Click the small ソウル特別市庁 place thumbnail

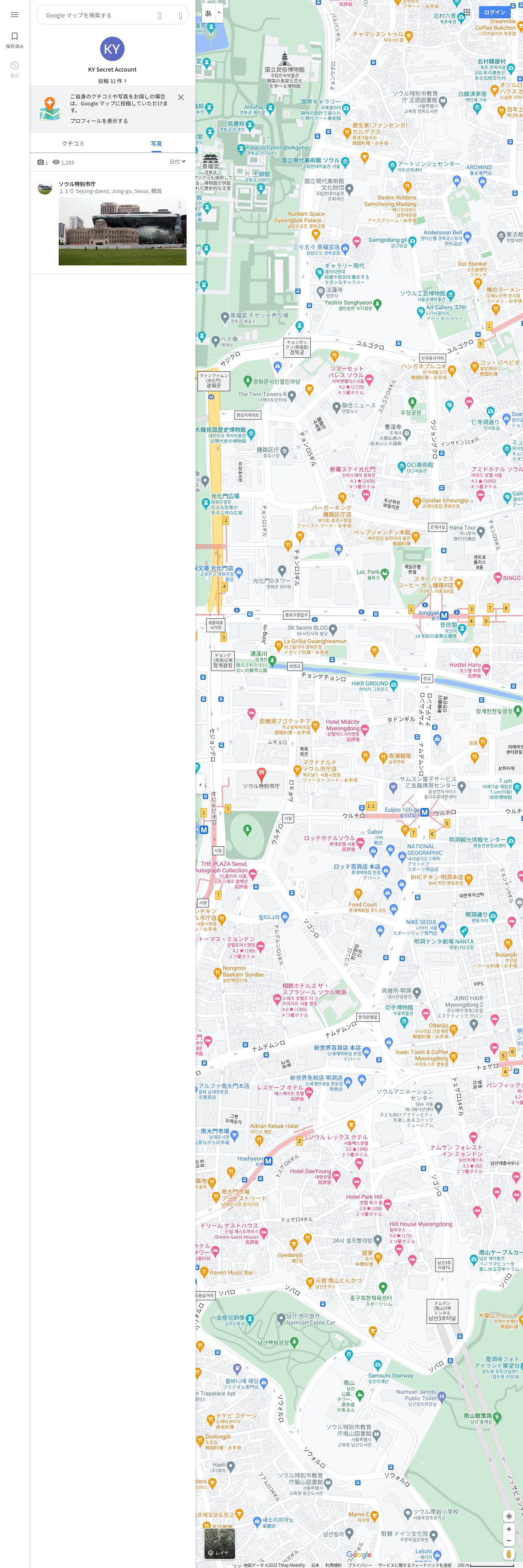click(x=45, y=188)
